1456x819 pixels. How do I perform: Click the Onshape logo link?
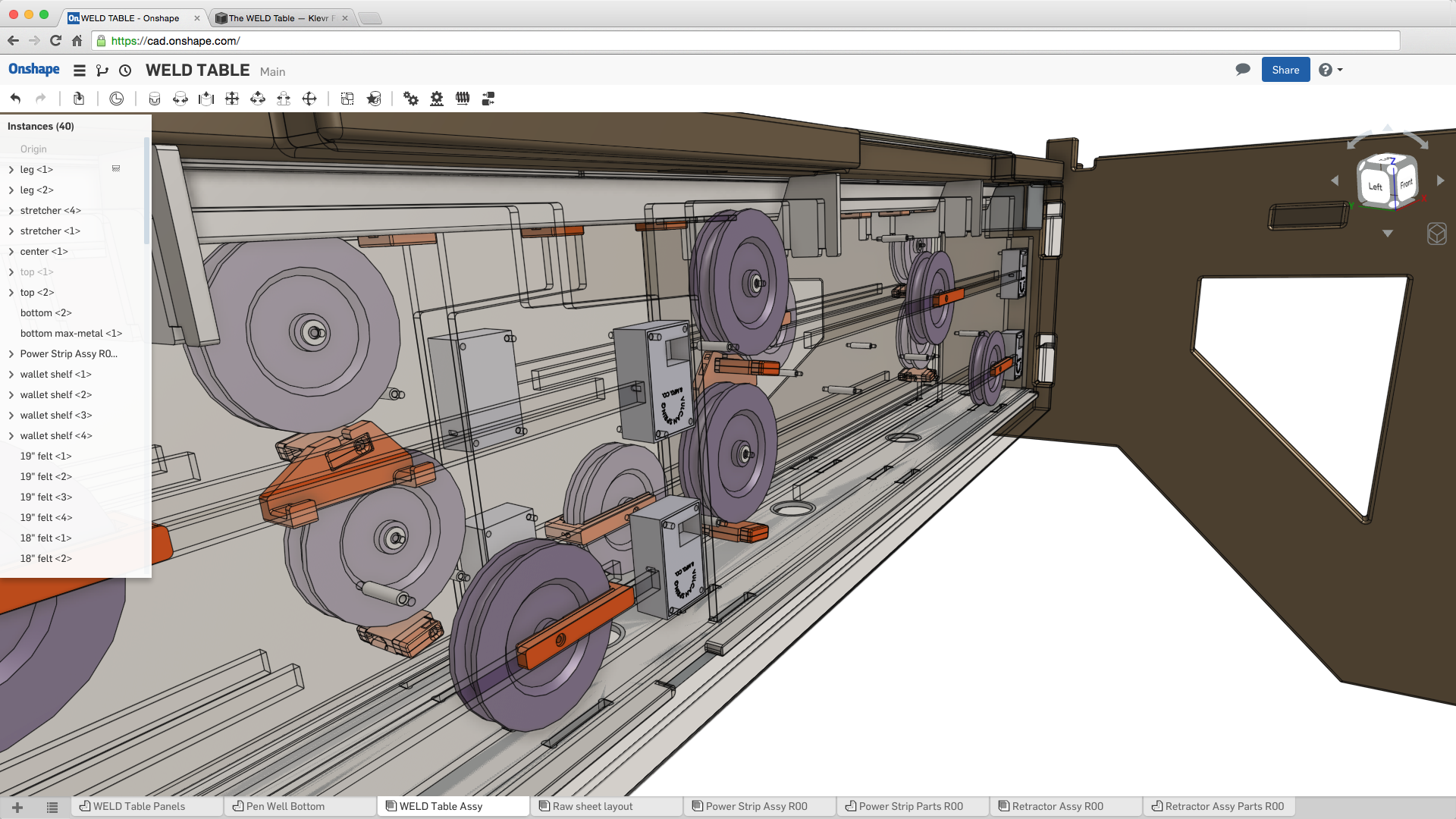34,70
